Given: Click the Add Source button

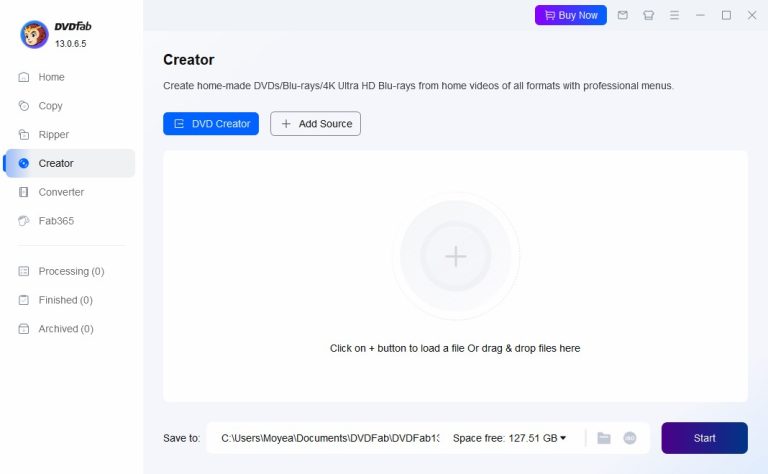Looking at the screenshot, I should tap(315, 123).
